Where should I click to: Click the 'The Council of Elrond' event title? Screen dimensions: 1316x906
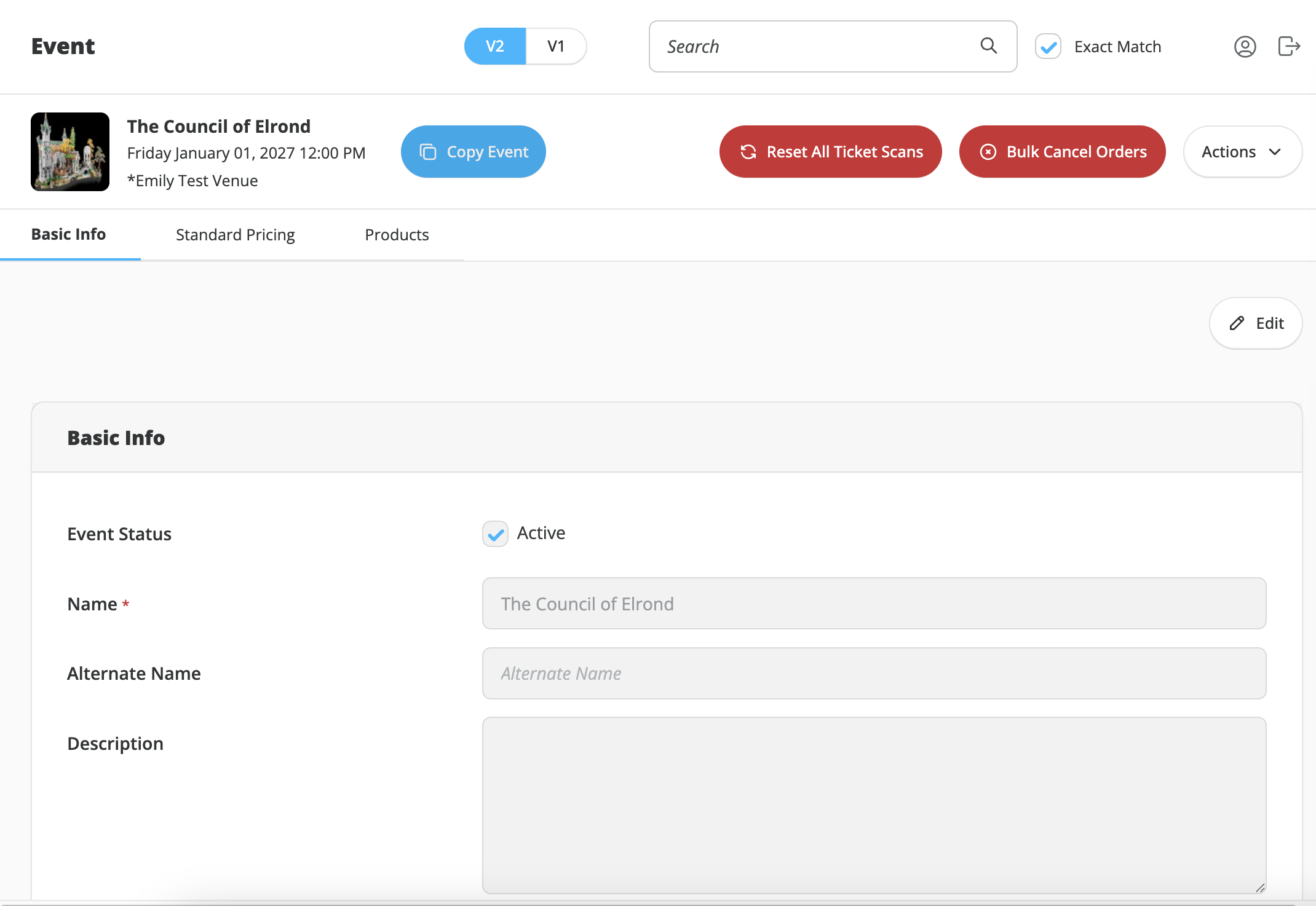pos(219,126)
